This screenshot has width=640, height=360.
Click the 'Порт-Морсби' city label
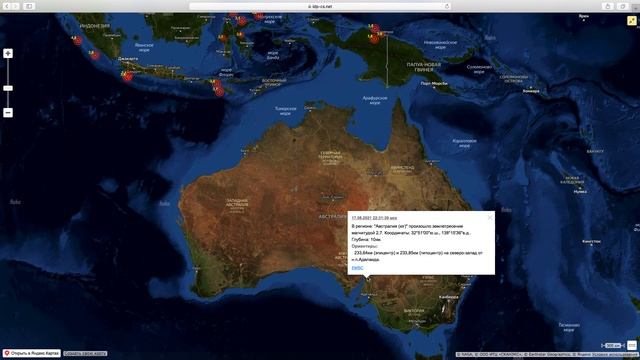pyautogui.click(x=434, y=83)
